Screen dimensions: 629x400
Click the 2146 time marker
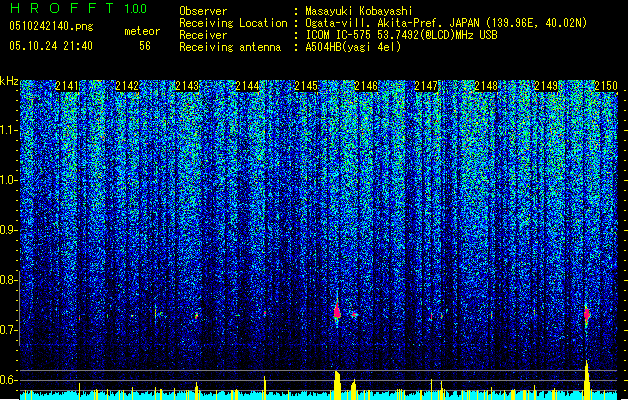tap(366, 86)
